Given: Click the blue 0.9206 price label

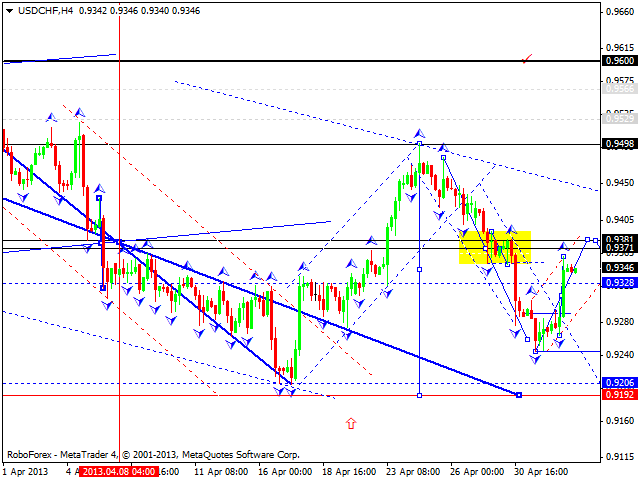Looking at the screenshot, I should (617, 383).
